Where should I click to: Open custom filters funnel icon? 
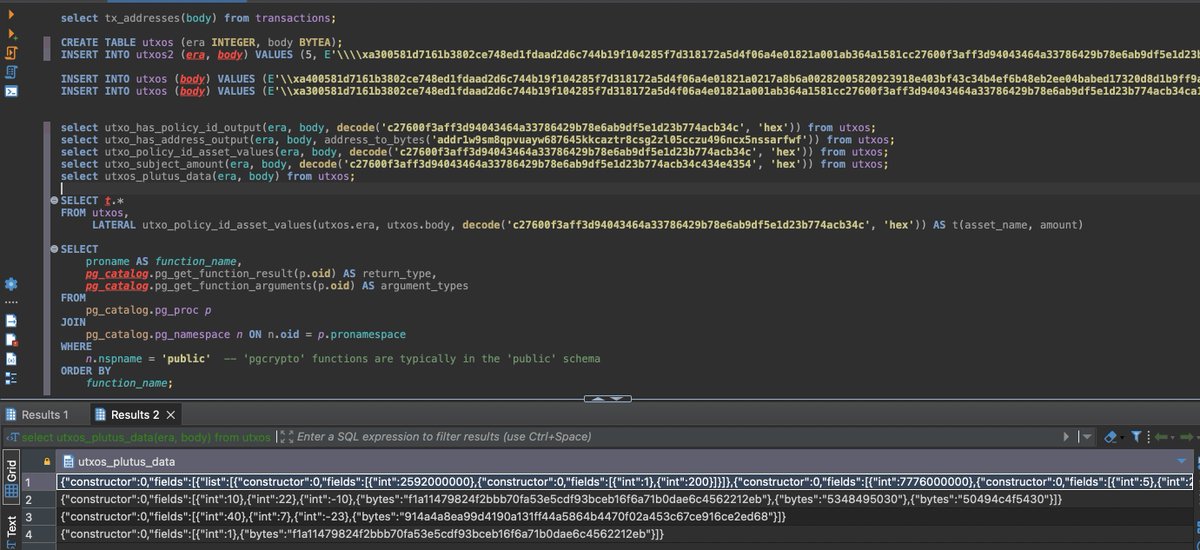(x=1136, y=437)
